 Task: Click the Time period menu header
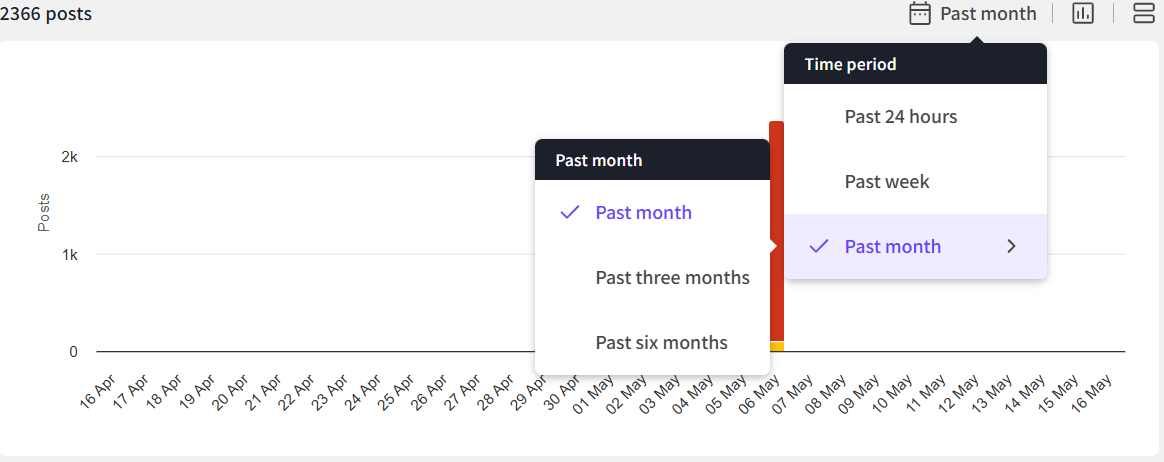point(850,64)
